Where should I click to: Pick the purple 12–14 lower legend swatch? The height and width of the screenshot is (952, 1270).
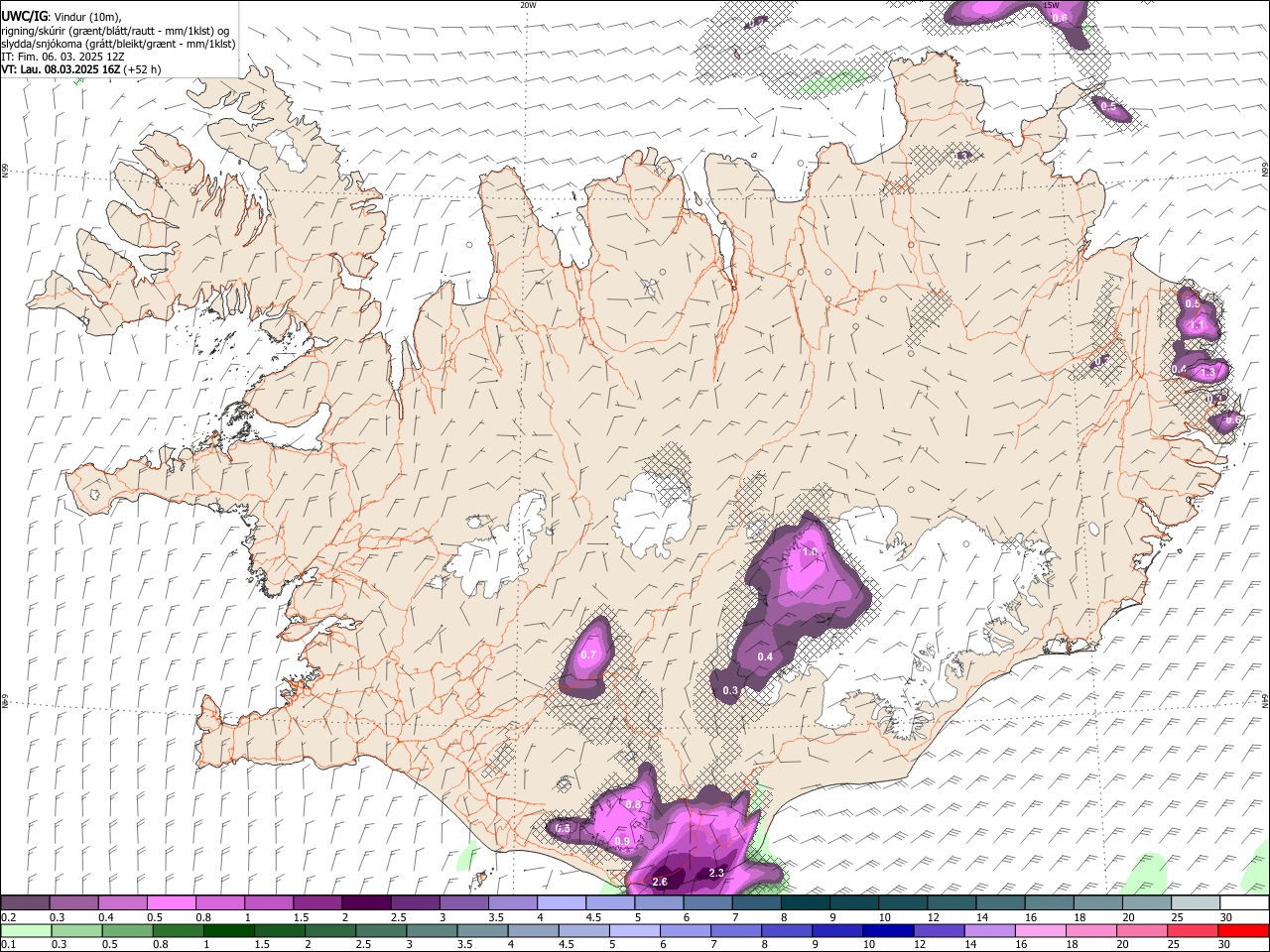pos(938,931)
